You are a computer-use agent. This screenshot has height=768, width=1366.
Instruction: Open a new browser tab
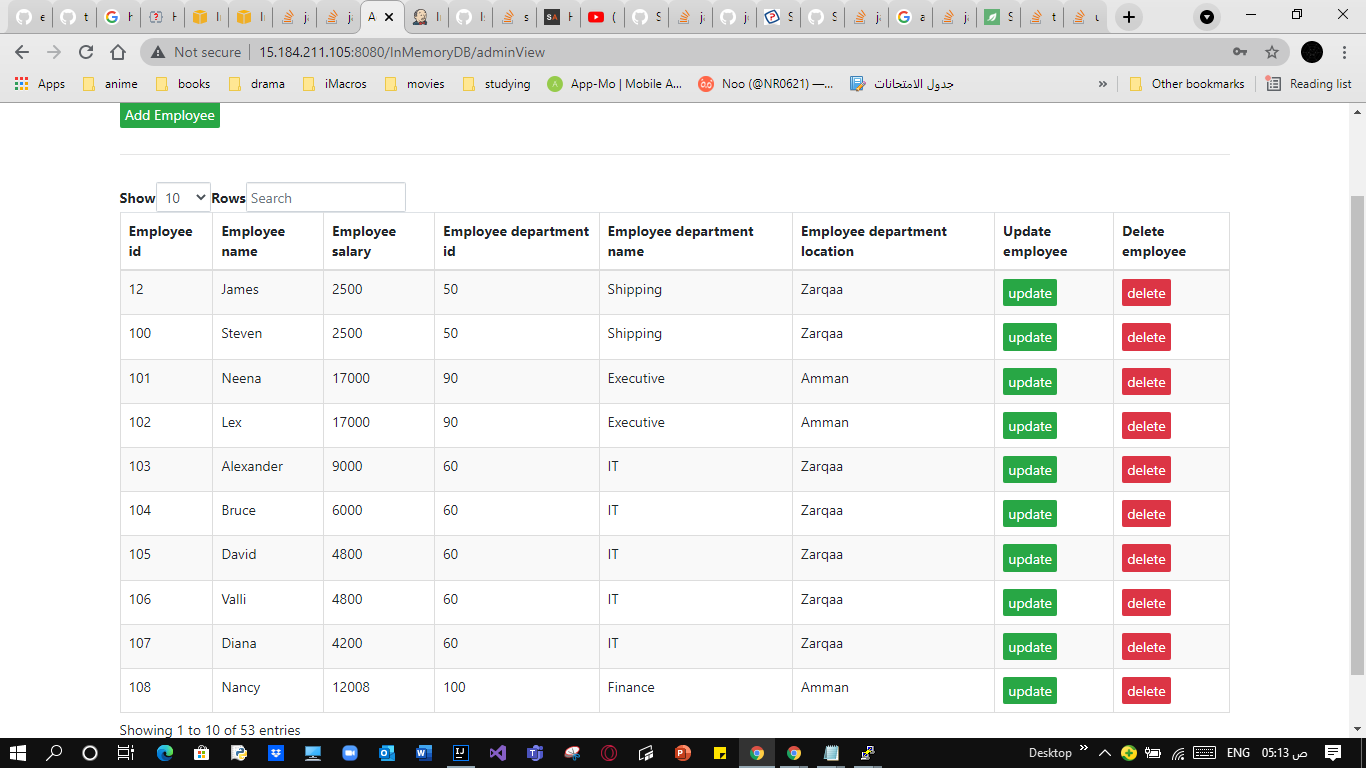[x=1129, y=17]
